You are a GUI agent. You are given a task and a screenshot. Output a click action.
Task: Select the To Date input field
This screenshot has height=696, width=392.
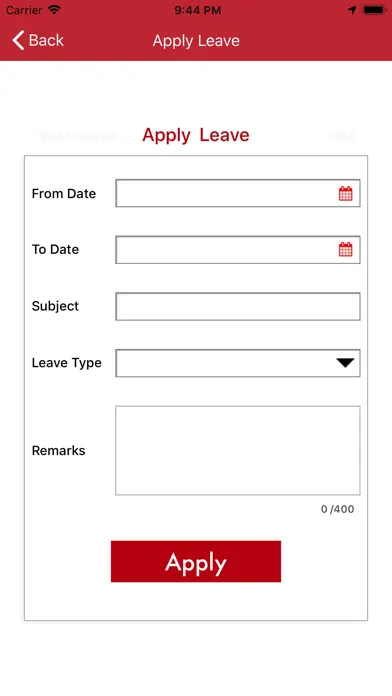(238, 249)
